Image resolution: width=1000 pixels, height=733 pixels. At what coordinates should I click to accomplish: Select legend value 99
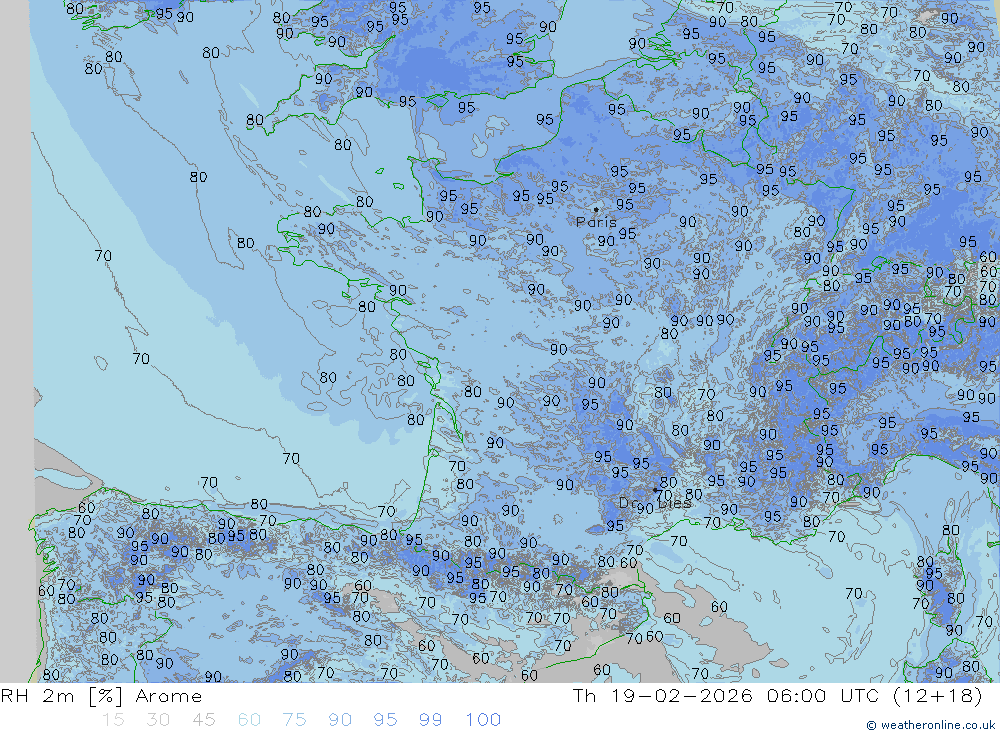tap(430, 720)
